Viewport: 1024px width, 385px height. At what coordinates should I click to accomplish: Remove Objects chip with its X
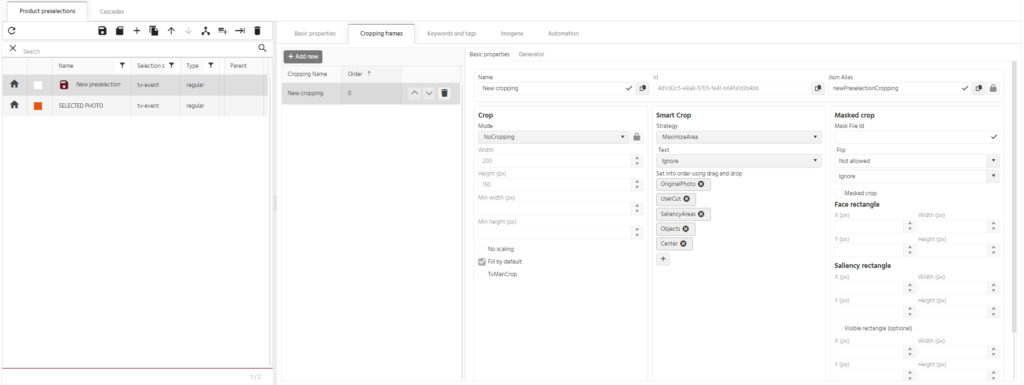[x=686, y=229]
